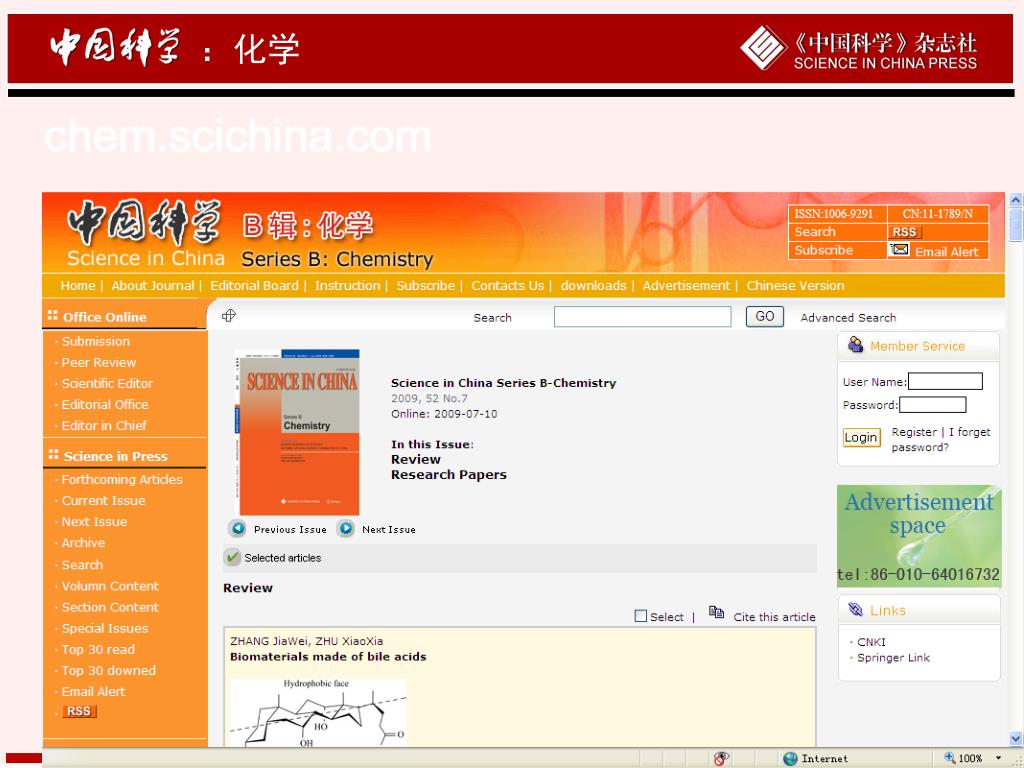The width and height of the screenshot is (1024, 768).
Task: Click the Register link
Action: click(x=914, y=432)
